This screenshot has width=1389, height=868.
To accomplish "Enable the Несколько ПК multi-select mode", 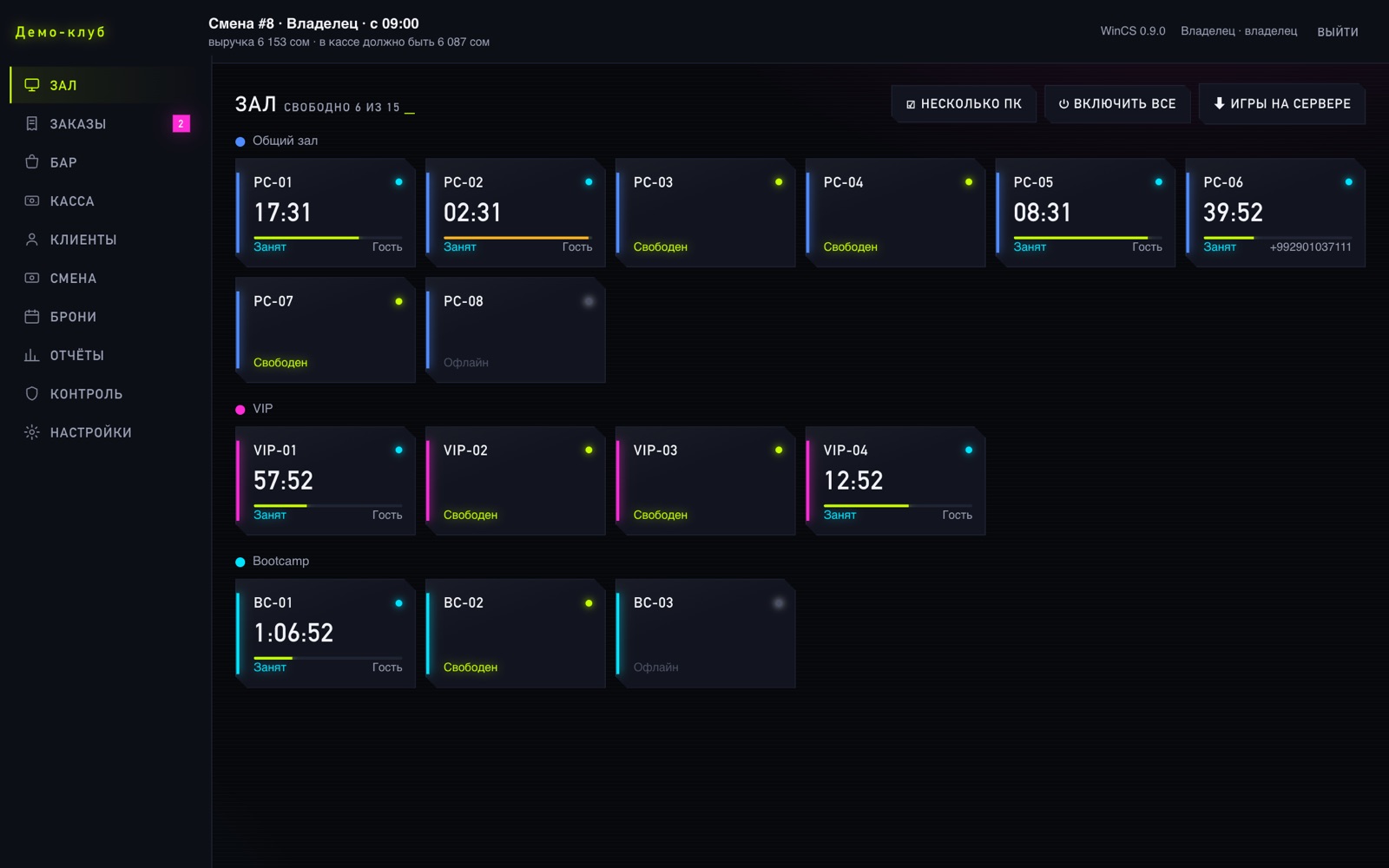I will (x=964, y=104).
